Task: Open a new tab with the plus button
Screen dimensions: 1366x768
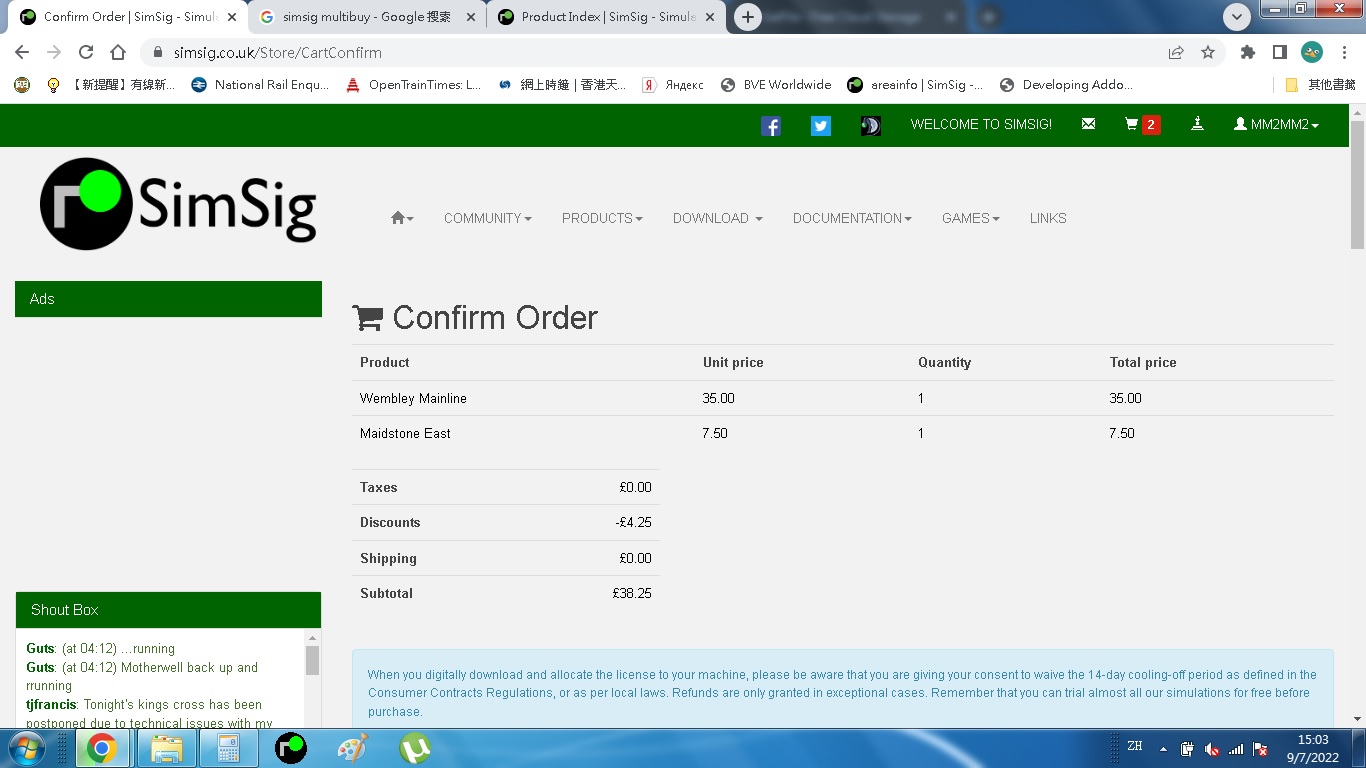Action: [x=747, y=17]
